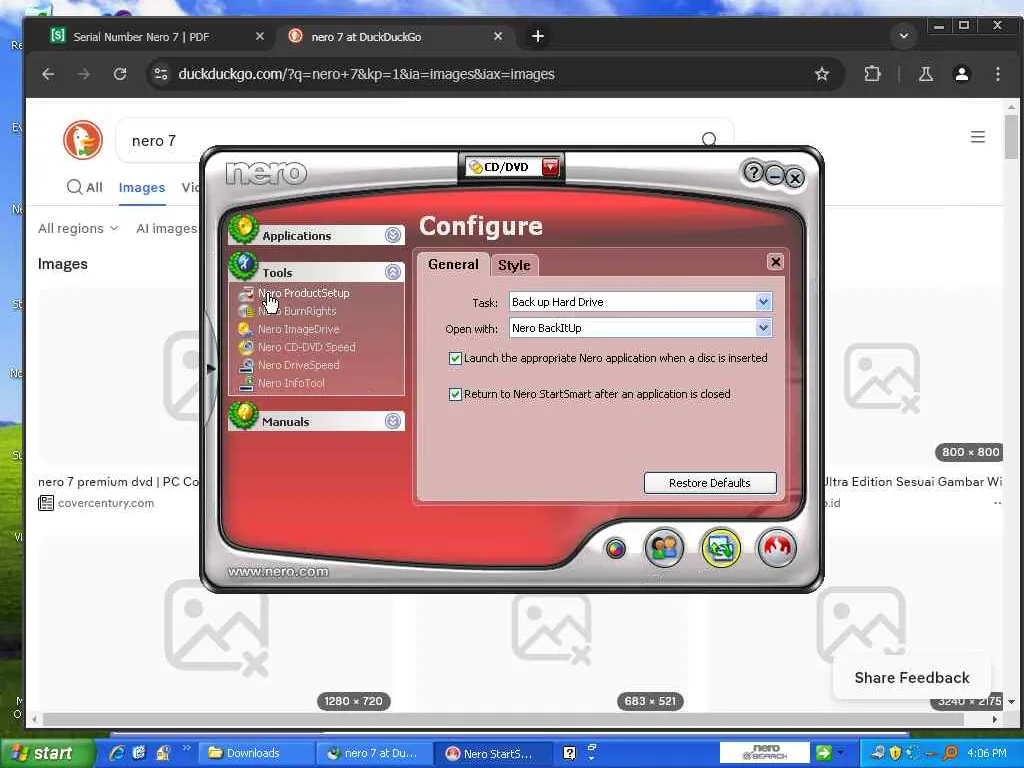
Task: Open the browser profile icon
Action: click(961, 74)
